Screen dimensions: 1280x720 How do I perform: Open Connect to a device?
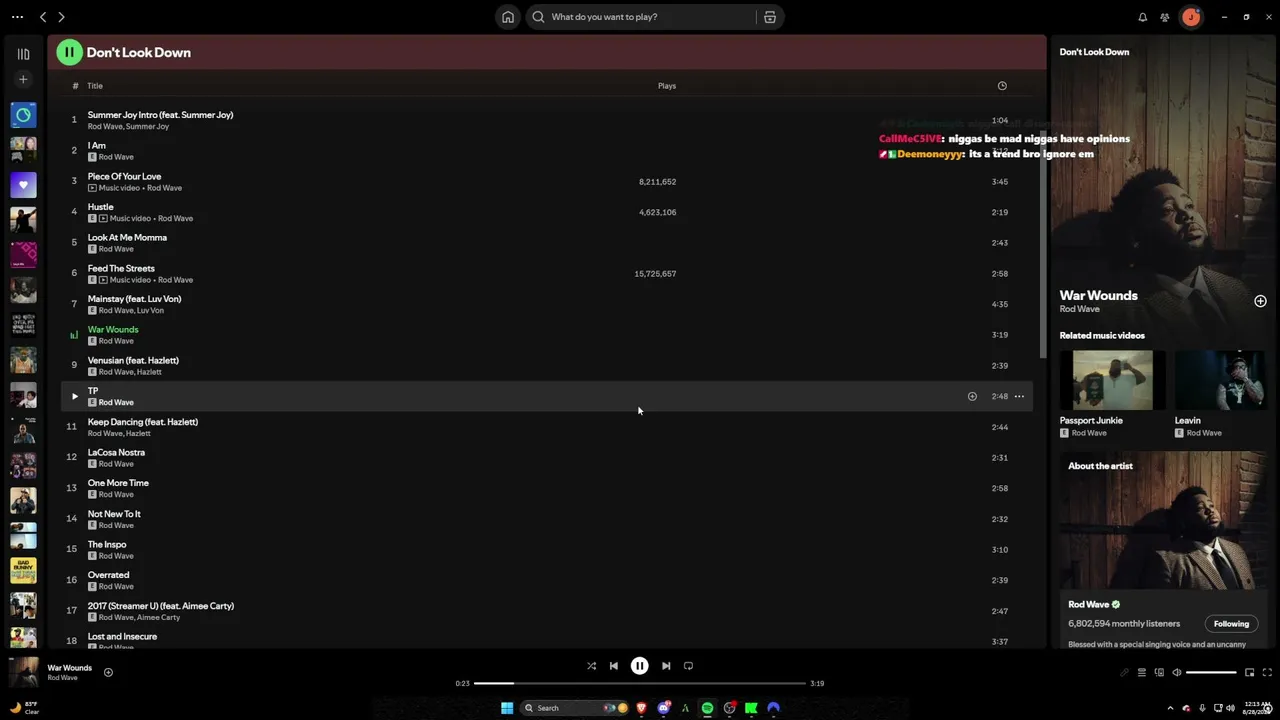(1159, 673)
